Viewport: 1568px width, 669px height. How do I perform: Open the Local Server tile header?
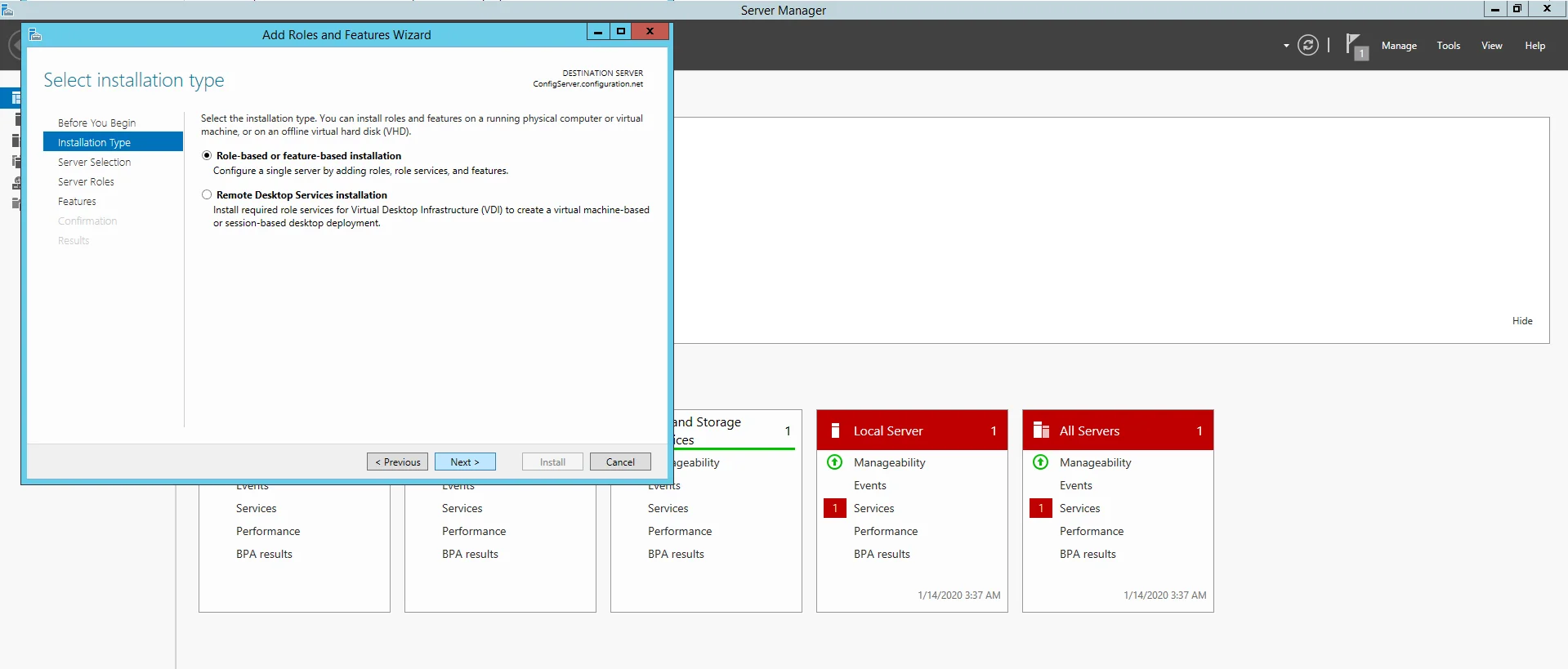click(912, 430)
